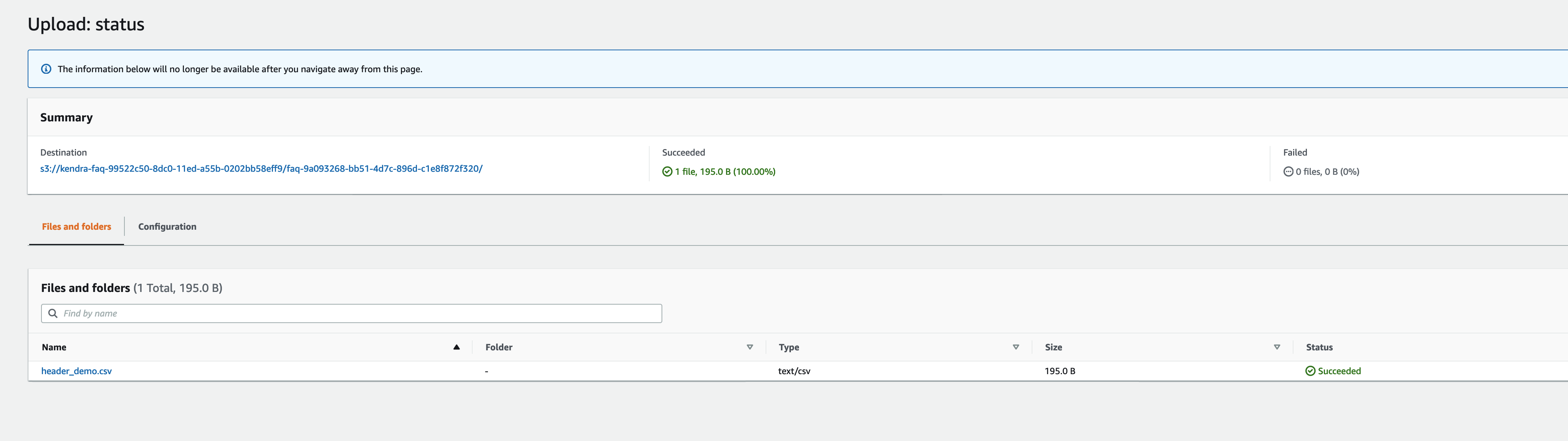The width and height of the screenshot is (1568, 441).
Task: Open the header_demo.csv file link
Action: coord(77,371)
